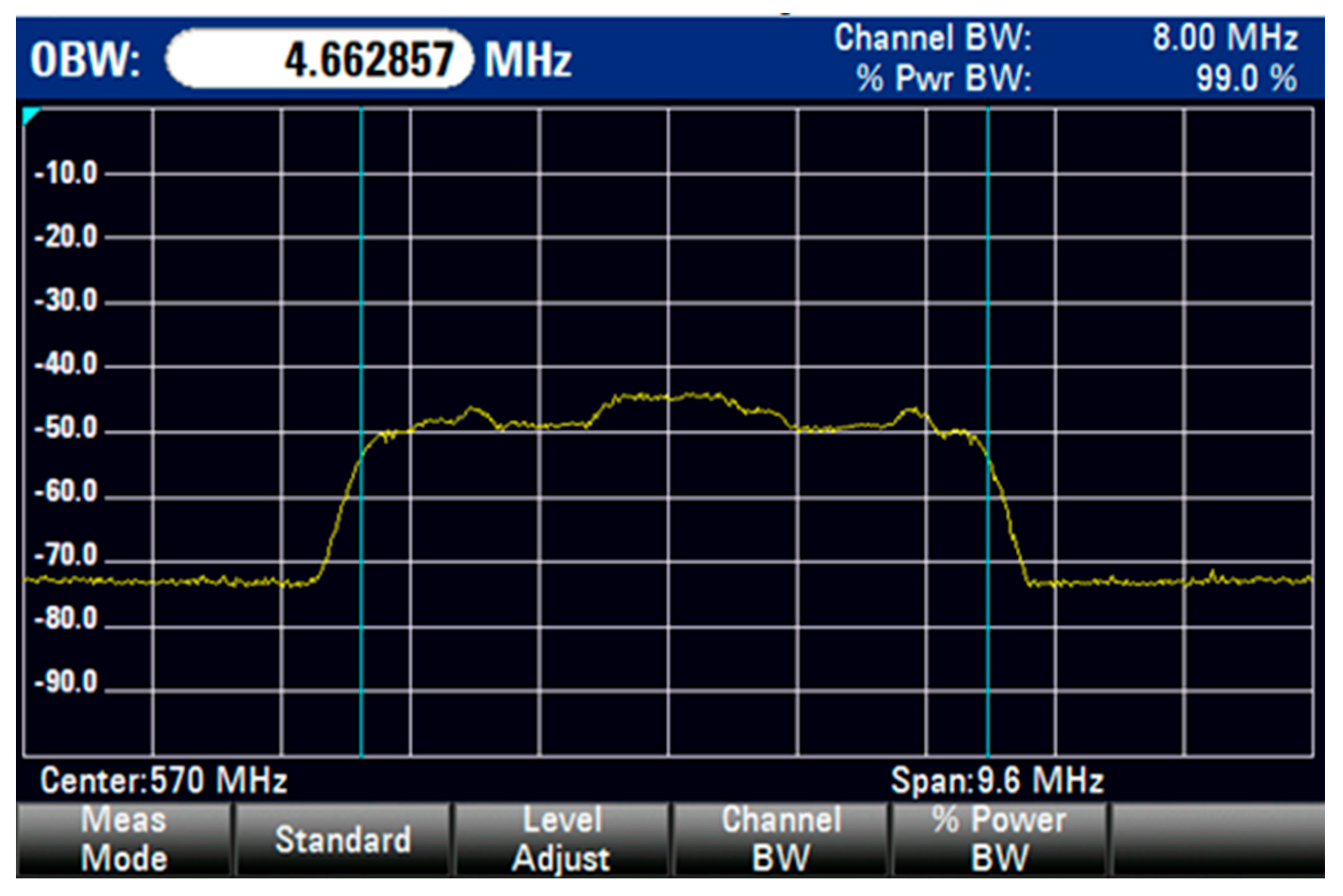Click the -10.0 dB axis label
This screenshot has height=896, width=1343.
[x=66, y=173]
